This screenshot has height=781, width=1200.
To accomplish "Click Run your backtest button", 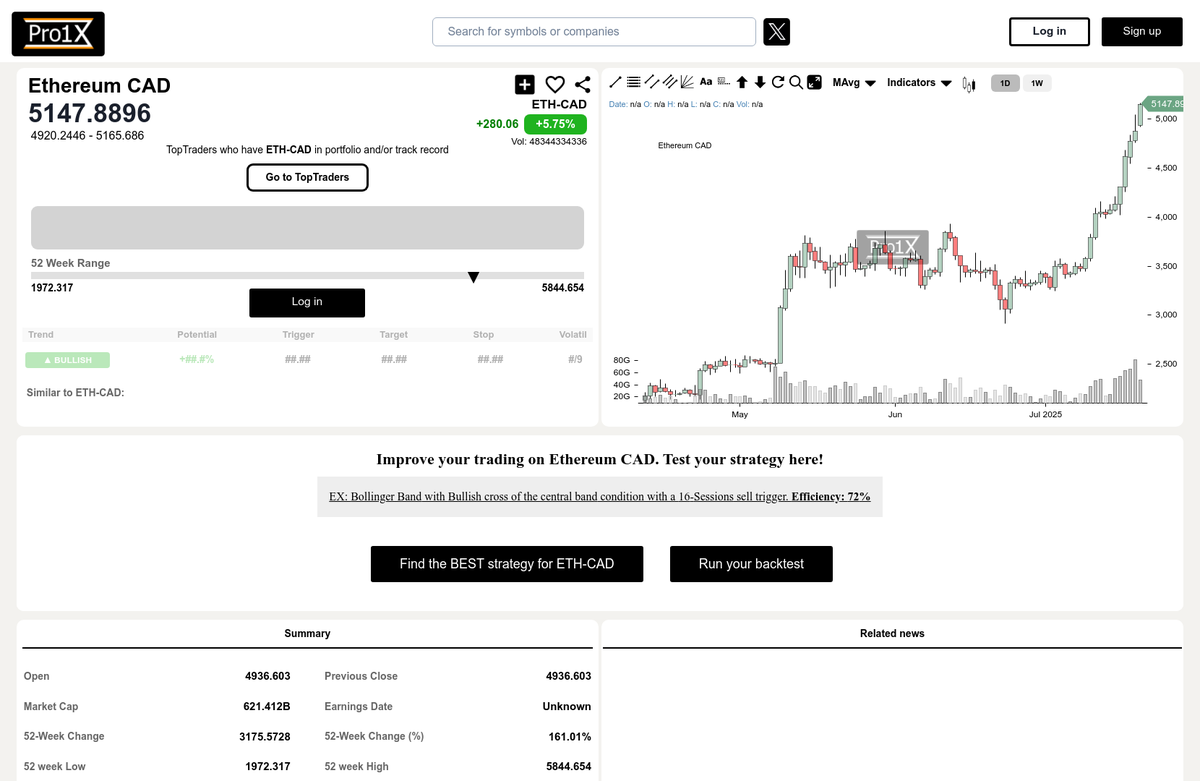I will click(751, 564).
